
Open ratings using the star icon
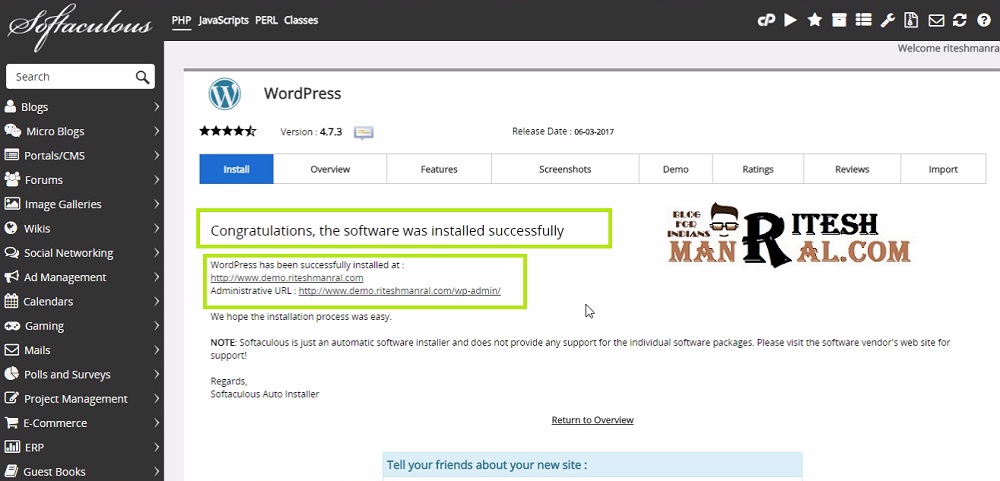[x=814, y=20]
